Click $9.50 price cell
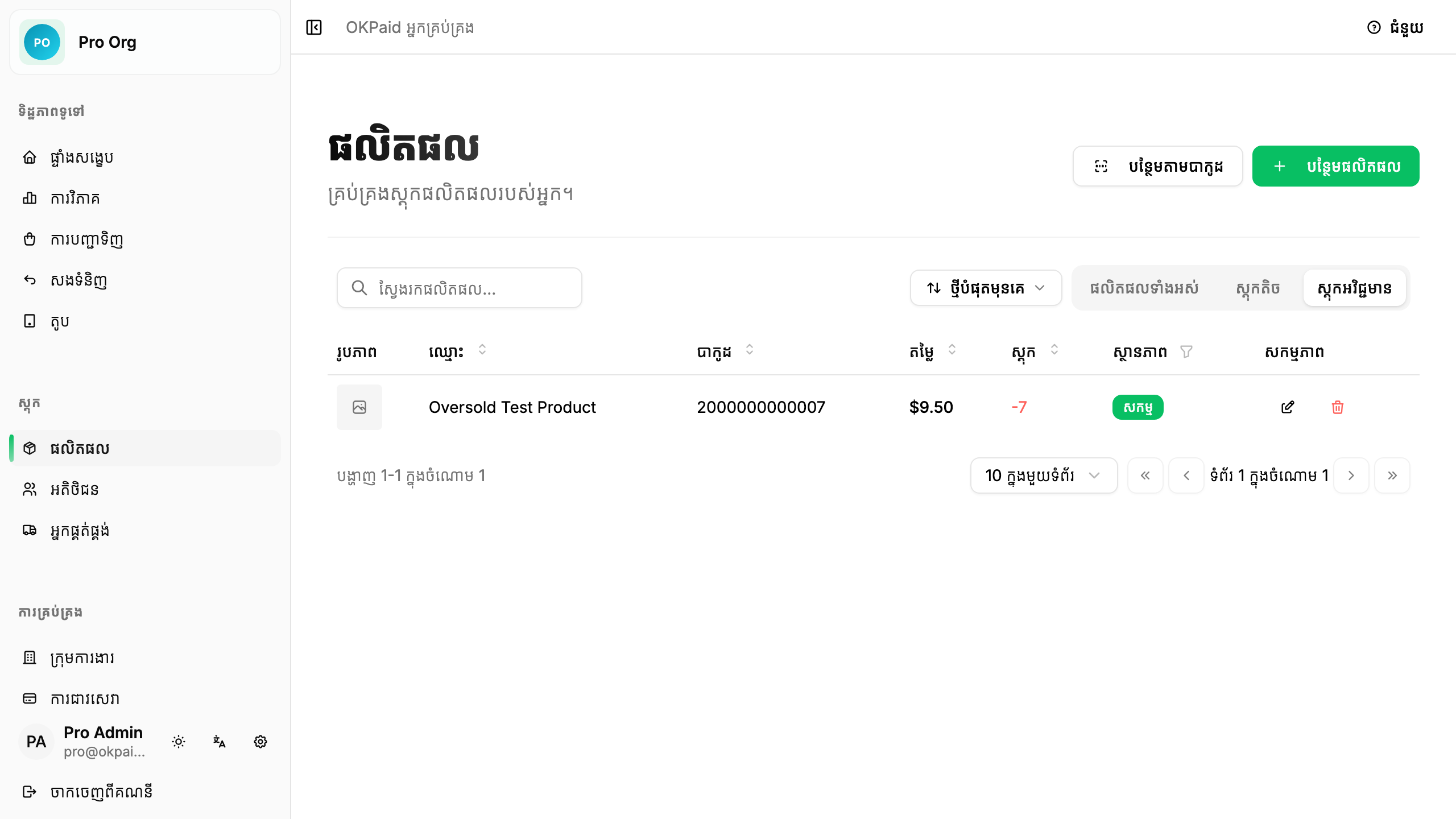1456x819 pixels. (931, 407)
